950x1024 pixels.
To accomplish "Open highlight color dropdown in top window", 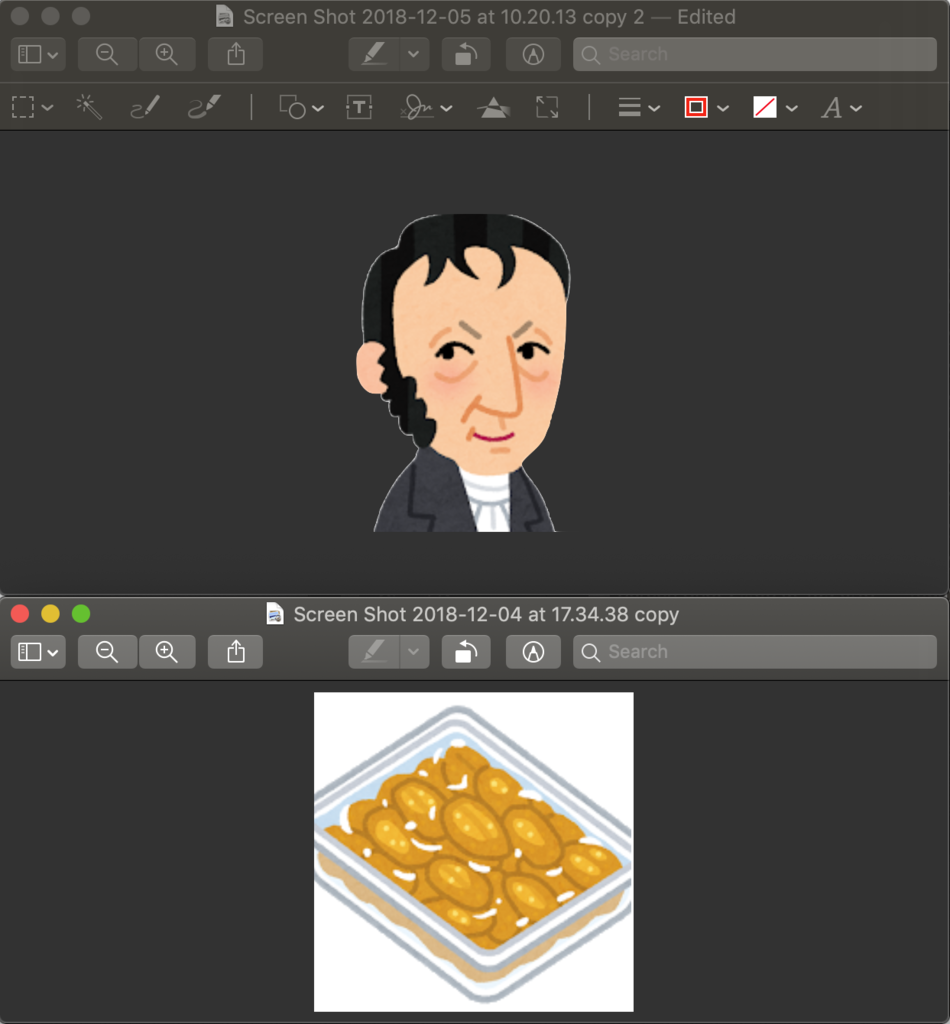I will (414, 54).
